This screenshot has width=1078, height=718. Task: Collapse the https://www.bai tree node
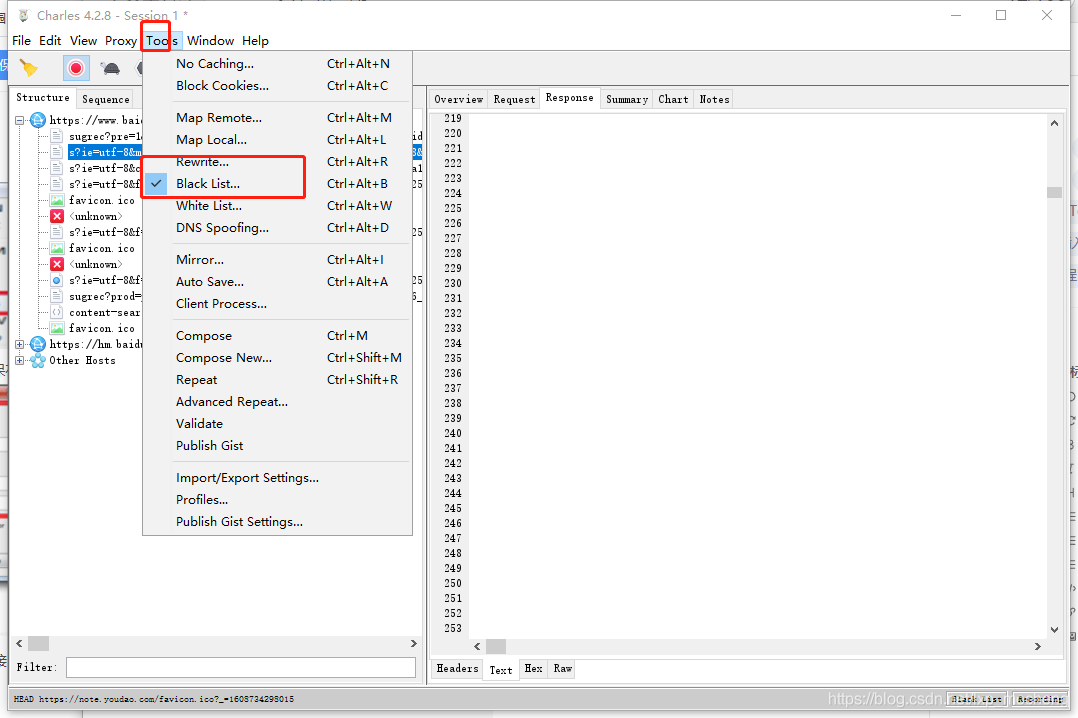[19, 120]
